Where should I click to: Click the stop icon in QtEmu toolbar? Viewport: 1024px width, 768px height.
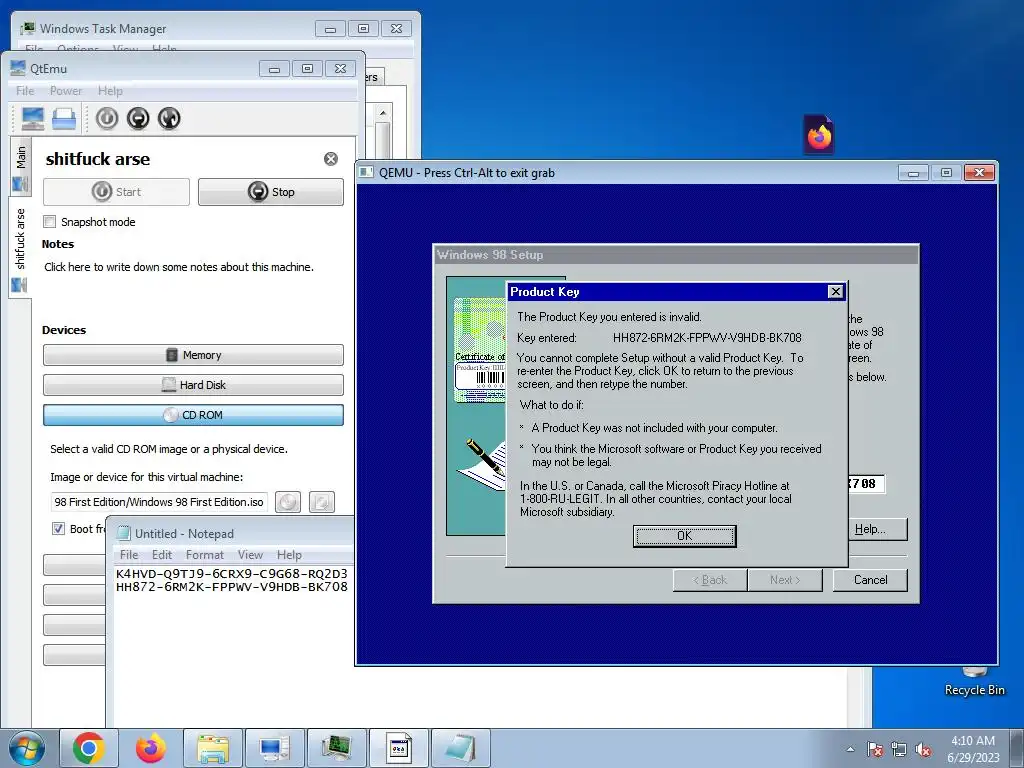pyautogui.click(x=138, y=118)
